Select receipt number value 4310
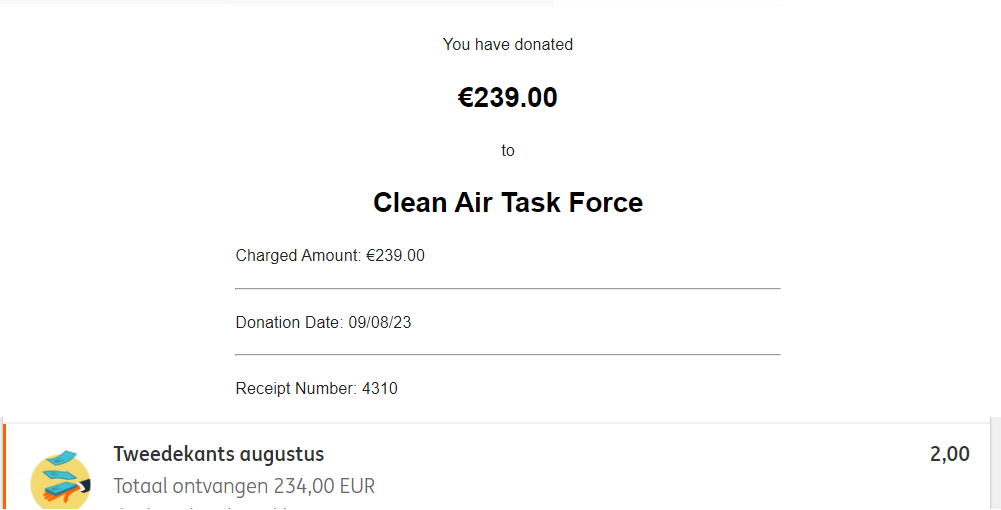Viewport: 1001px width, 510px height. 380,388
